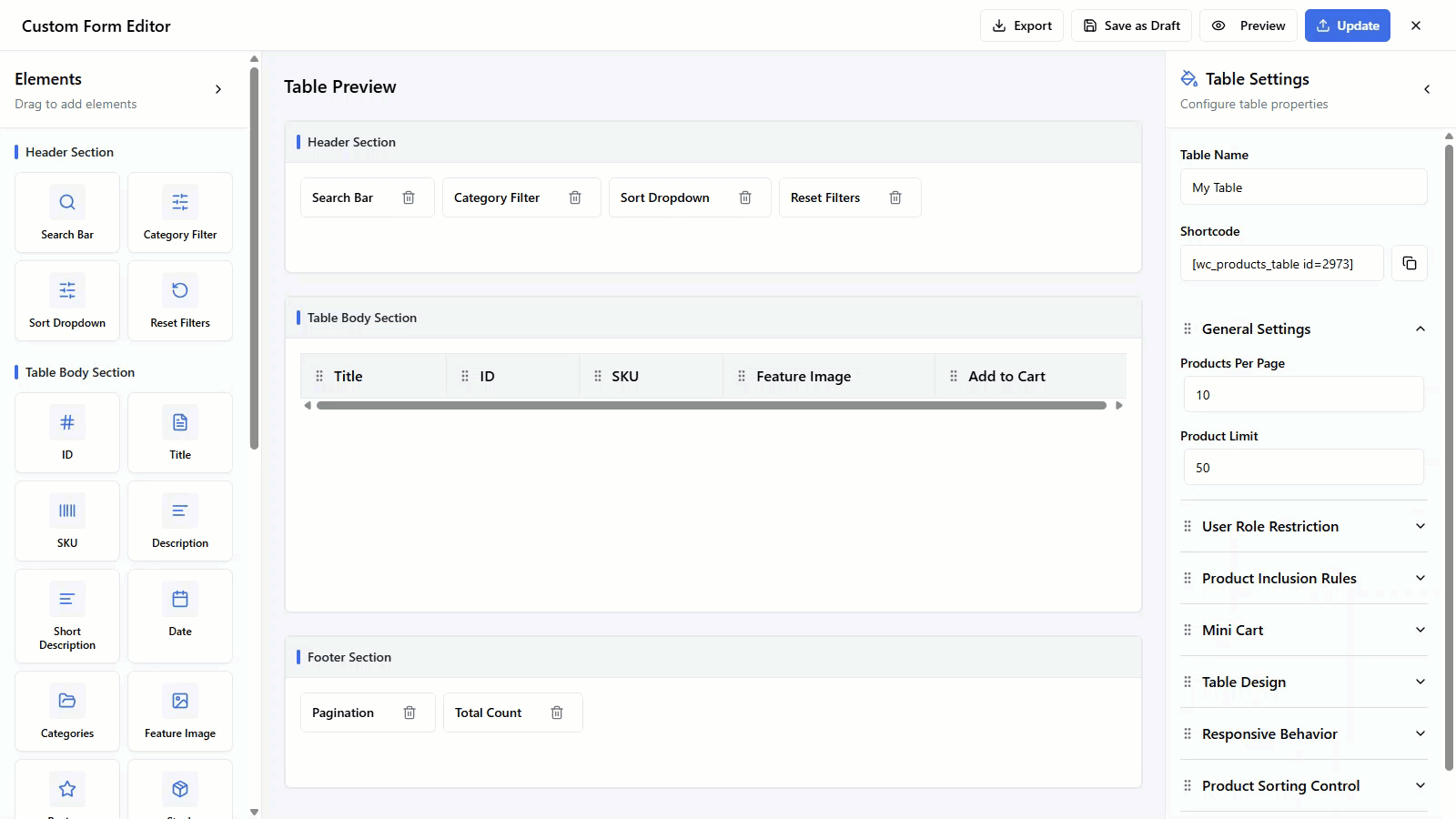Click the Feature Image element in sidebar
1456x819 pixels.
tap(180, 711)
